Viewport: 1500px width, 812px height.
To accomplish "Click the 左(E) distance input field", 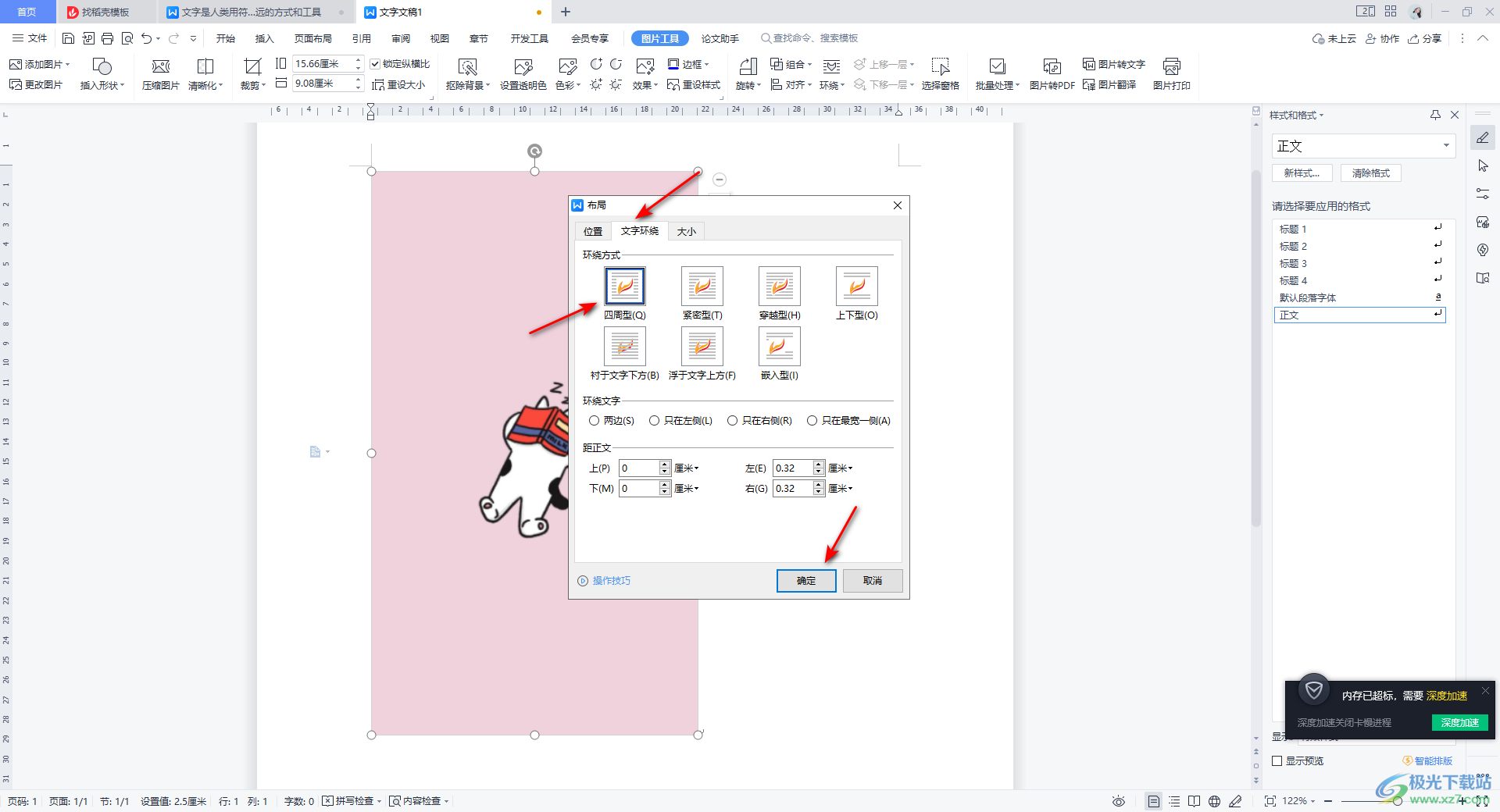I will click(793, 468).
